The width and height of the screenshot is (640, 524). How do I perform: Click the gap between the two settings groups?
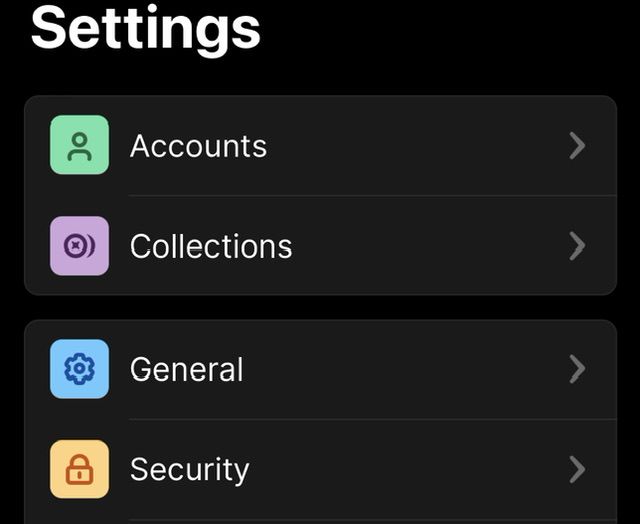point(320,308)
